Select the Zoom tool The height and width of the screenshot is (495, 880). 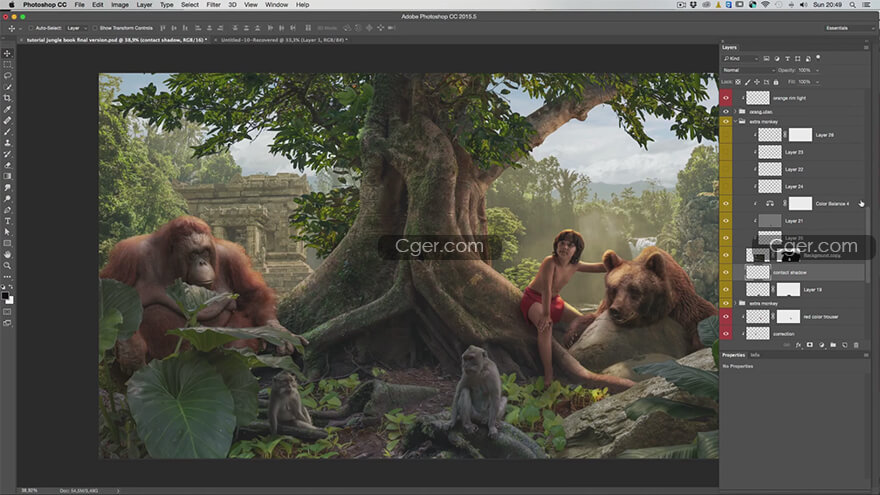tap(7, 266)
